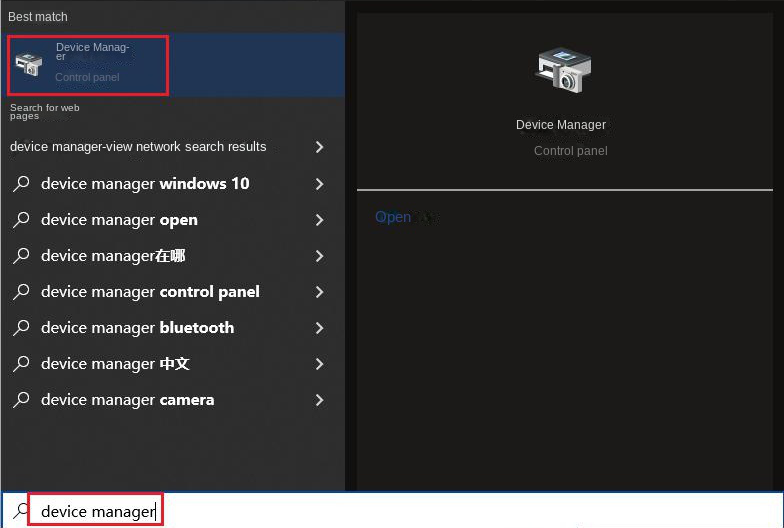Screen dimensions: 784x528
Task: Click the Open link in the preview pane
Action: 392,217
